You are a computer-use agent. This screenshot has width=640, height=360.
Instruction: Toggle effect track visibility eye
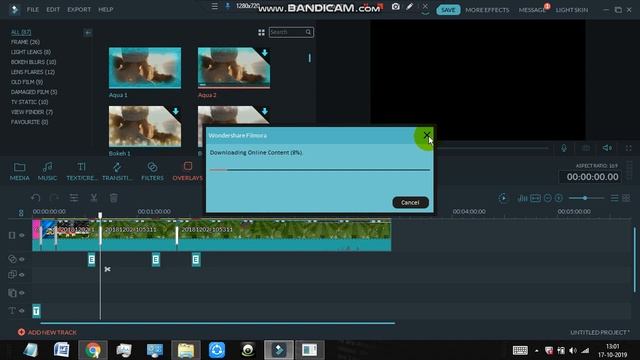pos(22,259)
